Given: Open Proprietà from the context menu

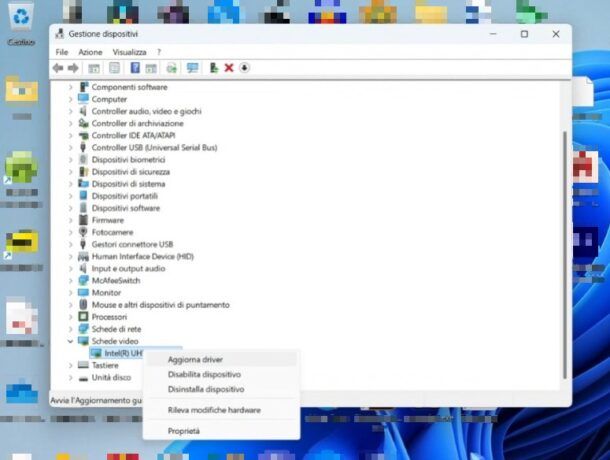Looking at the screenshot, I should tap(184, 431).
